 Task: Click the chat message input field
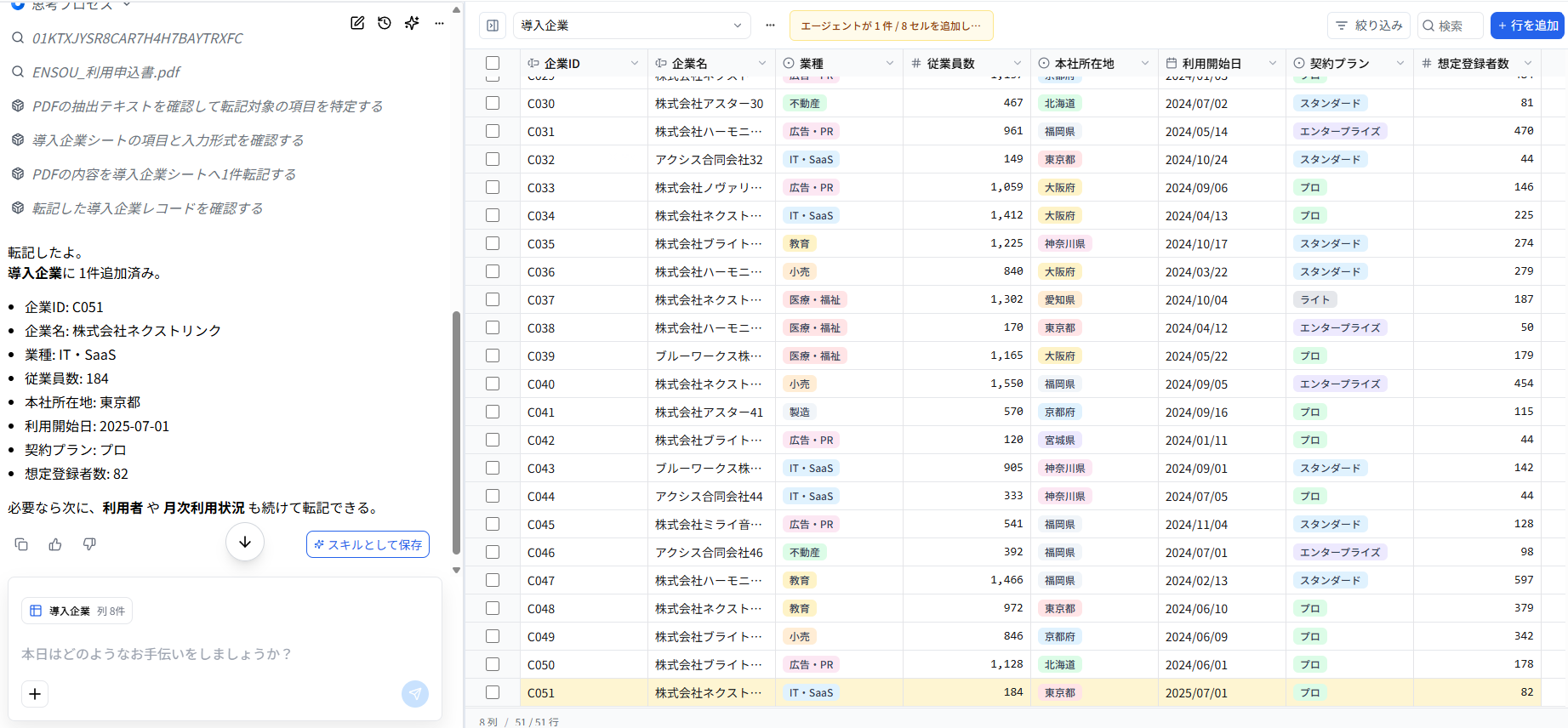click(225, 654)
